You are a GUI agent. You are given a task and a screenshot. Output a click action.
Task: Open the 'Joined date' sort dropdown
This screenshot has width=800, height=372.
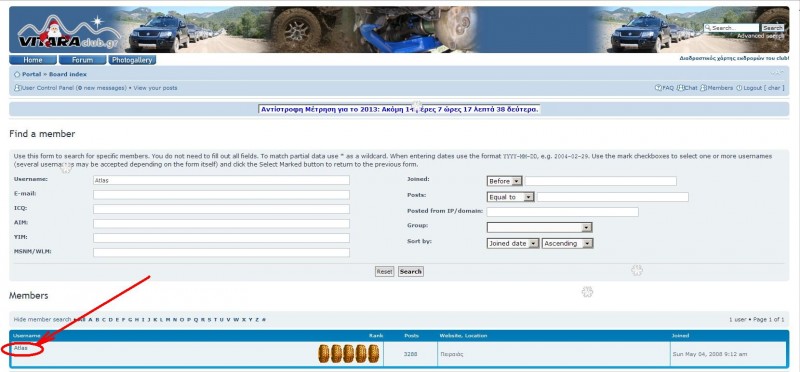pyautogui.click(x=513, y=244)
